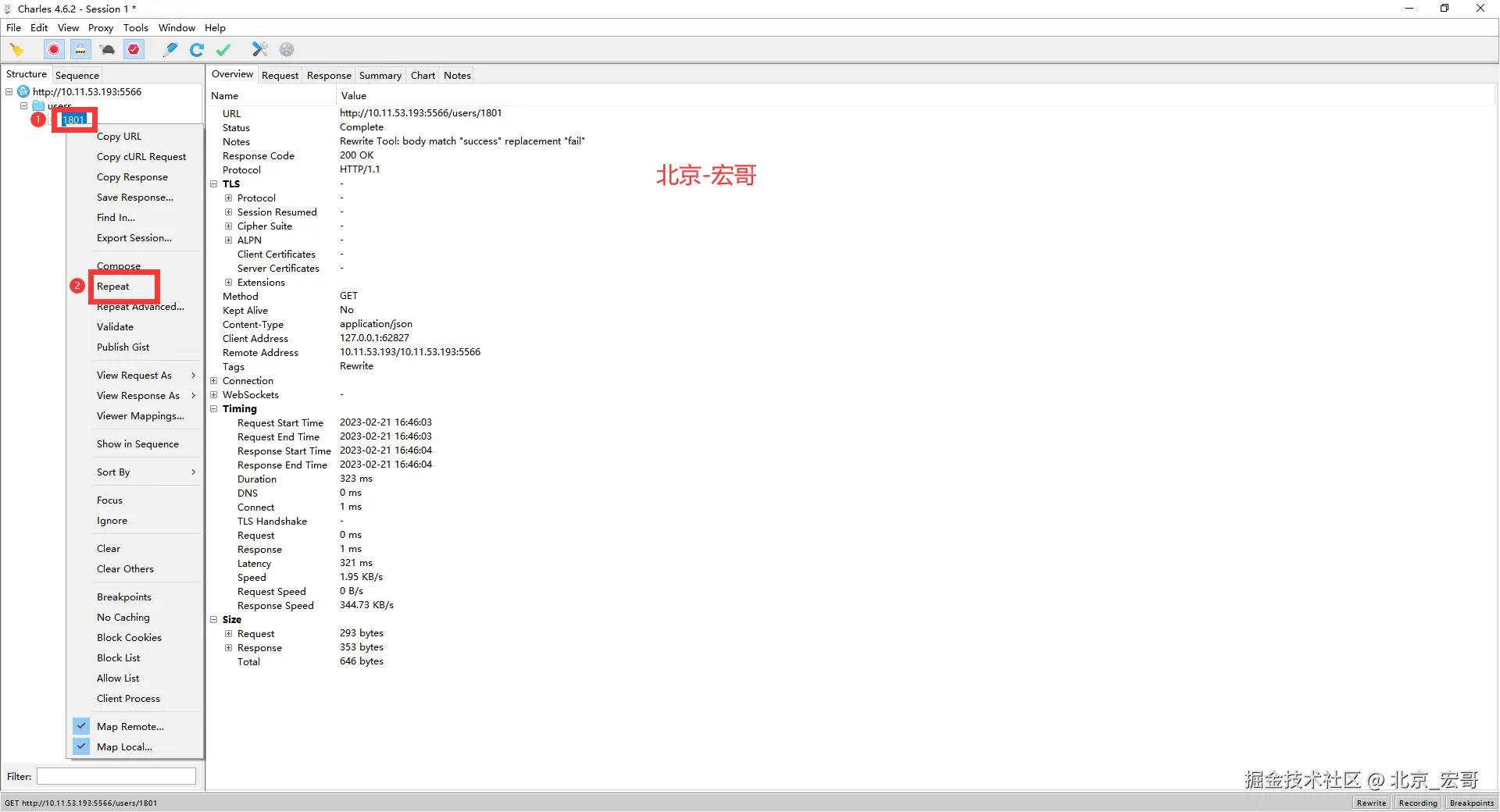
Task: Collapse the Timing section
Action: [x=214, y=409]
